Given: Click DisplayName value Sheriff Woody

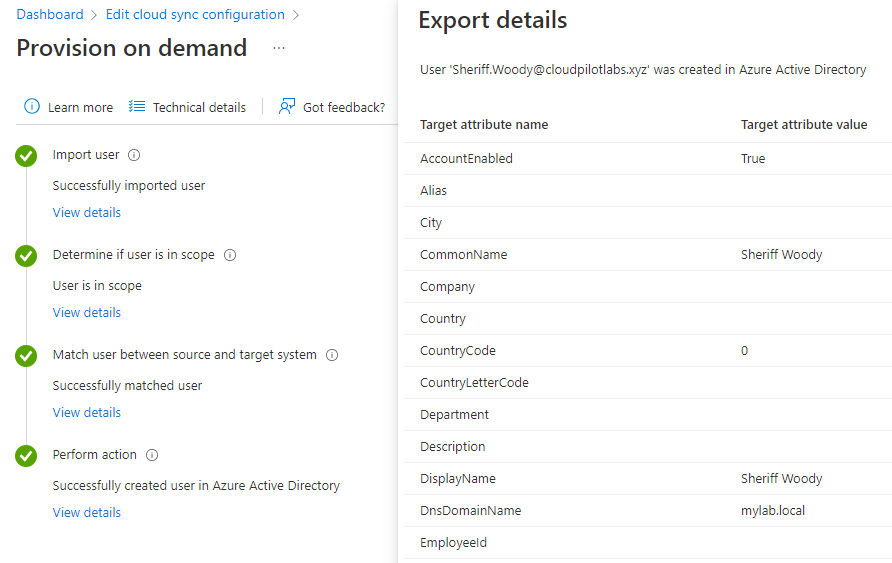Looking at the screenshot, I should click(x=782, y=479).
